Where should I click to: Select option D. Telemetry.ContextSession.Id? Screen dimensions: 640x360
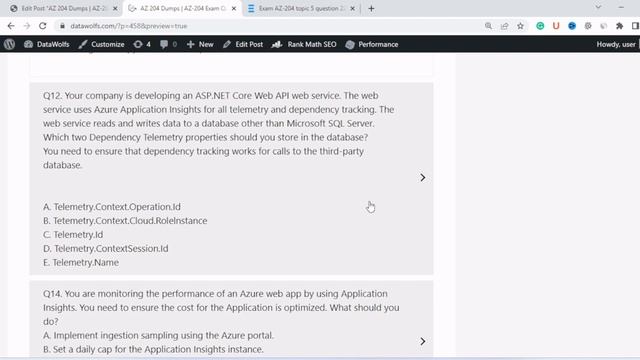106,248
